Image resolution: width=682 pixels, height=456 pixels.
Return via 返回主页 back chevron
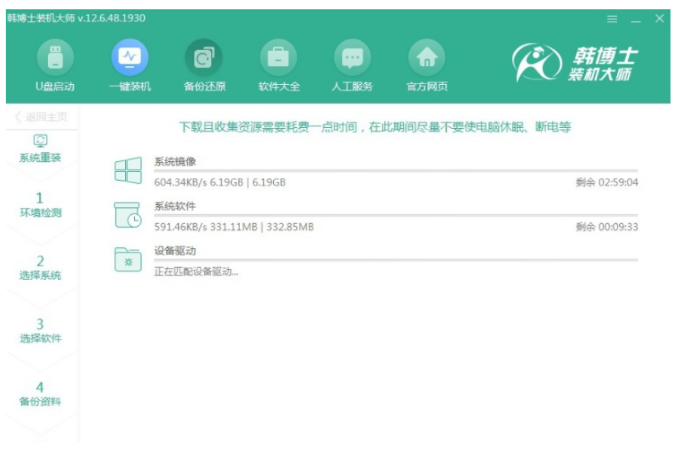[19, 117]
